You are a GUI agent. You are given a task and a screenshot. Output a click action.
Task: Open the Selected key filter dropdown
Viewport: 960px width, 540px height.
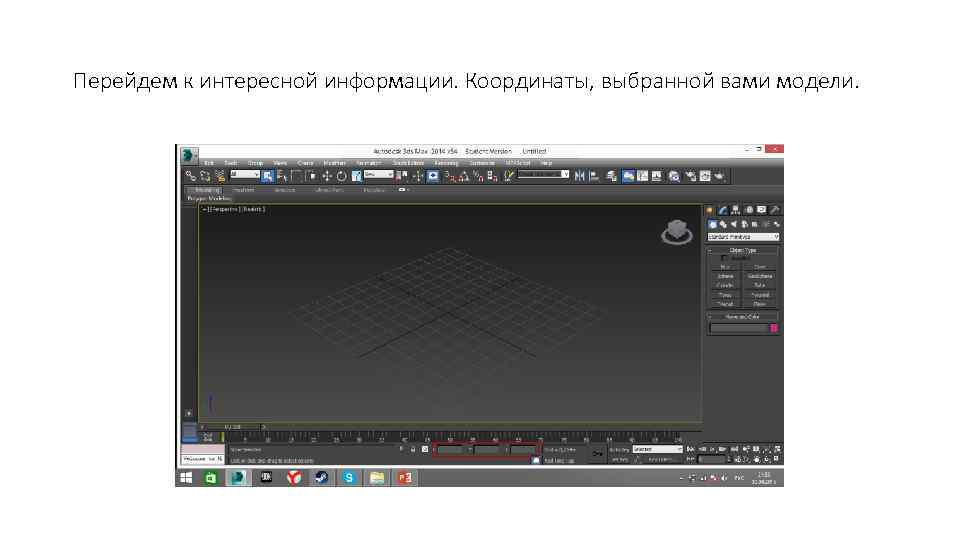(x=657, y=449)
